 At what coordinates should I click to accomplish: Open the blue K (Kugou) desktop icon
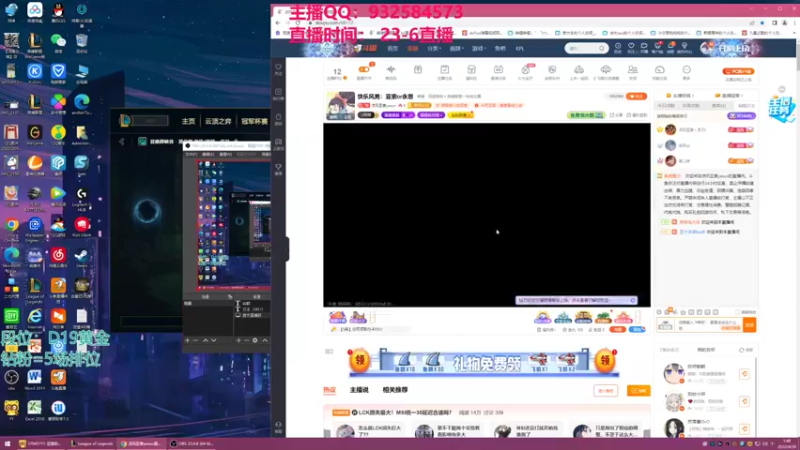35,71
